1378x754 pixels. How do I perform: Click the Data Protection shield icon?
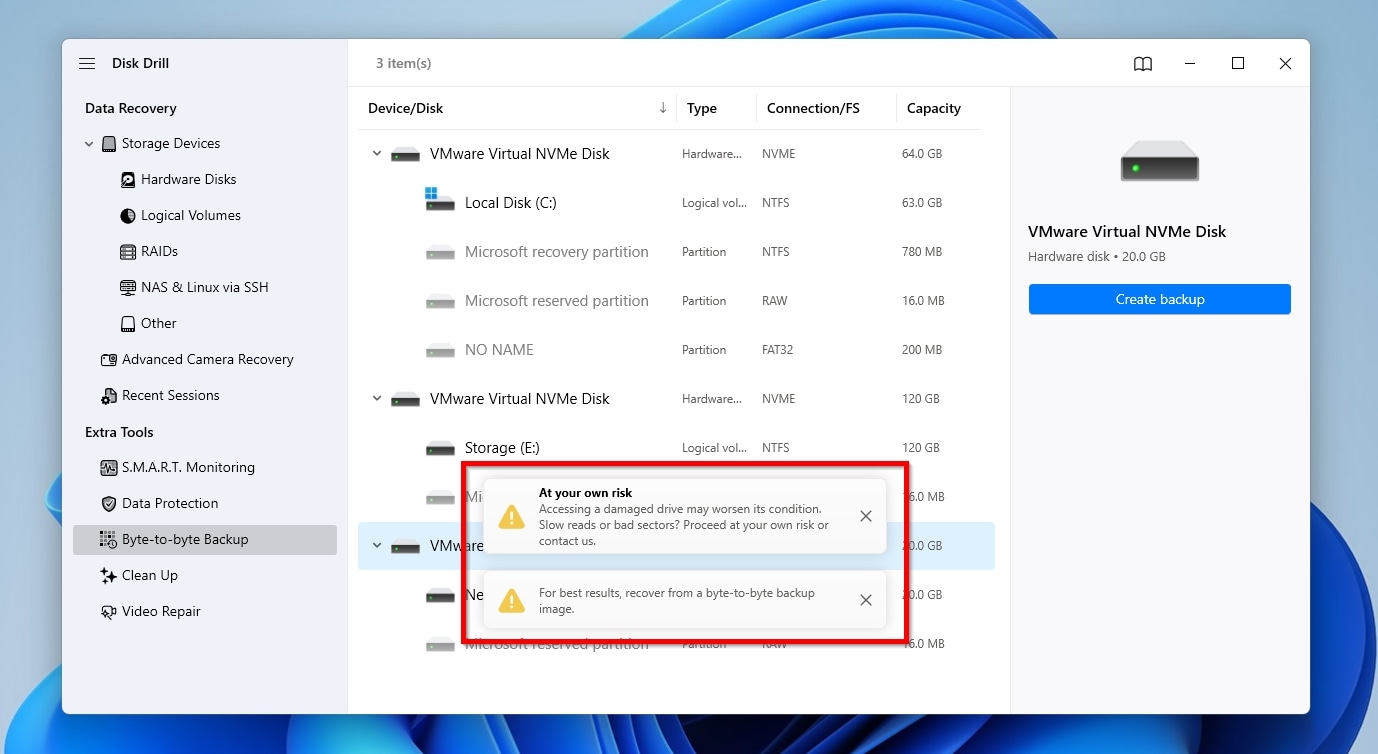pos(109,504)
